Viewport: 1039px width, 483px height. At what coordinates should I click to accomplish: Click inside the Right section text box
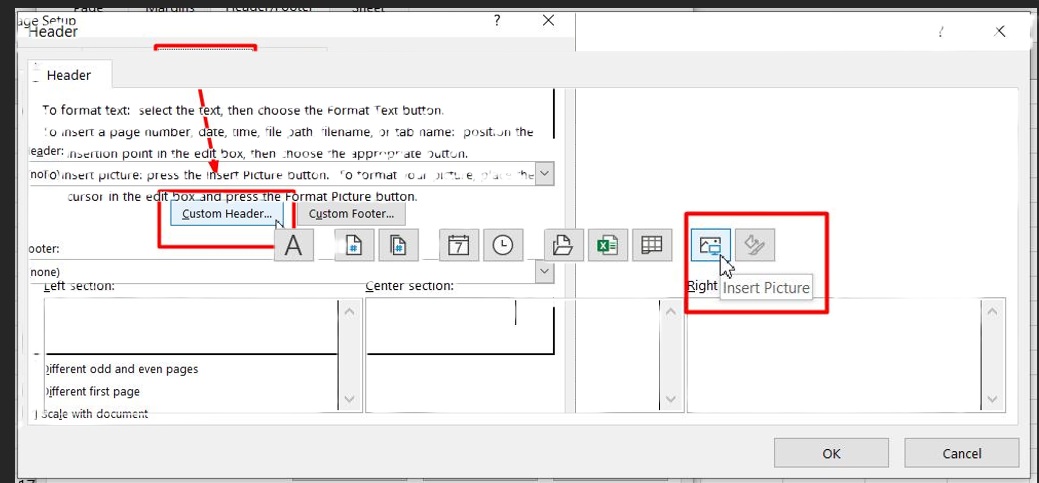point(834,354)
